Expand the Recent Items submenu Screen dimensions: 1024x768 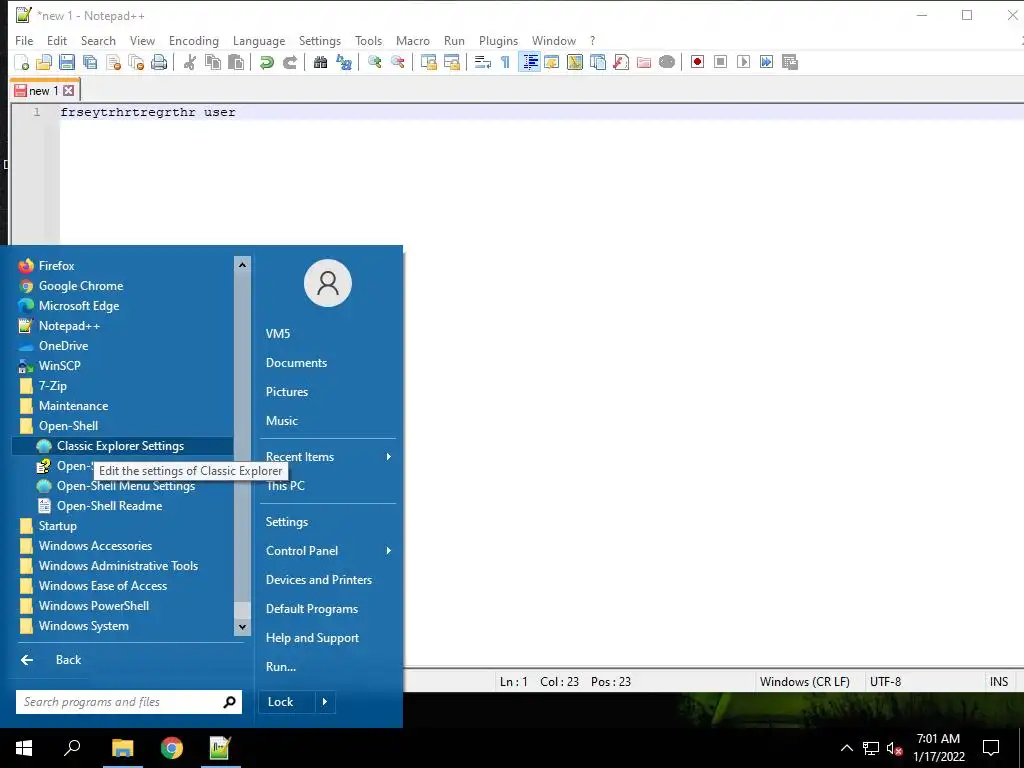coord(328,456)
